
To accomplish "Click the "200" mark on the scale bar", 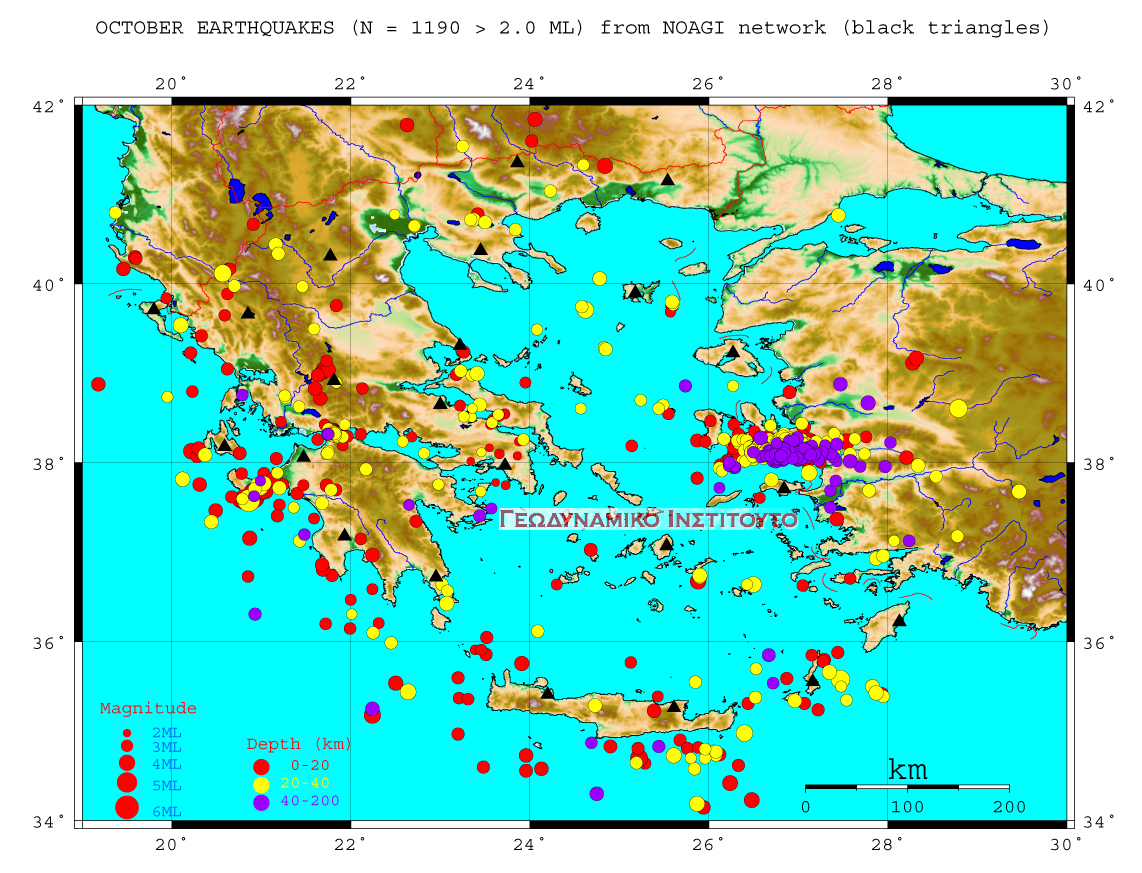I will [1009, 807].
